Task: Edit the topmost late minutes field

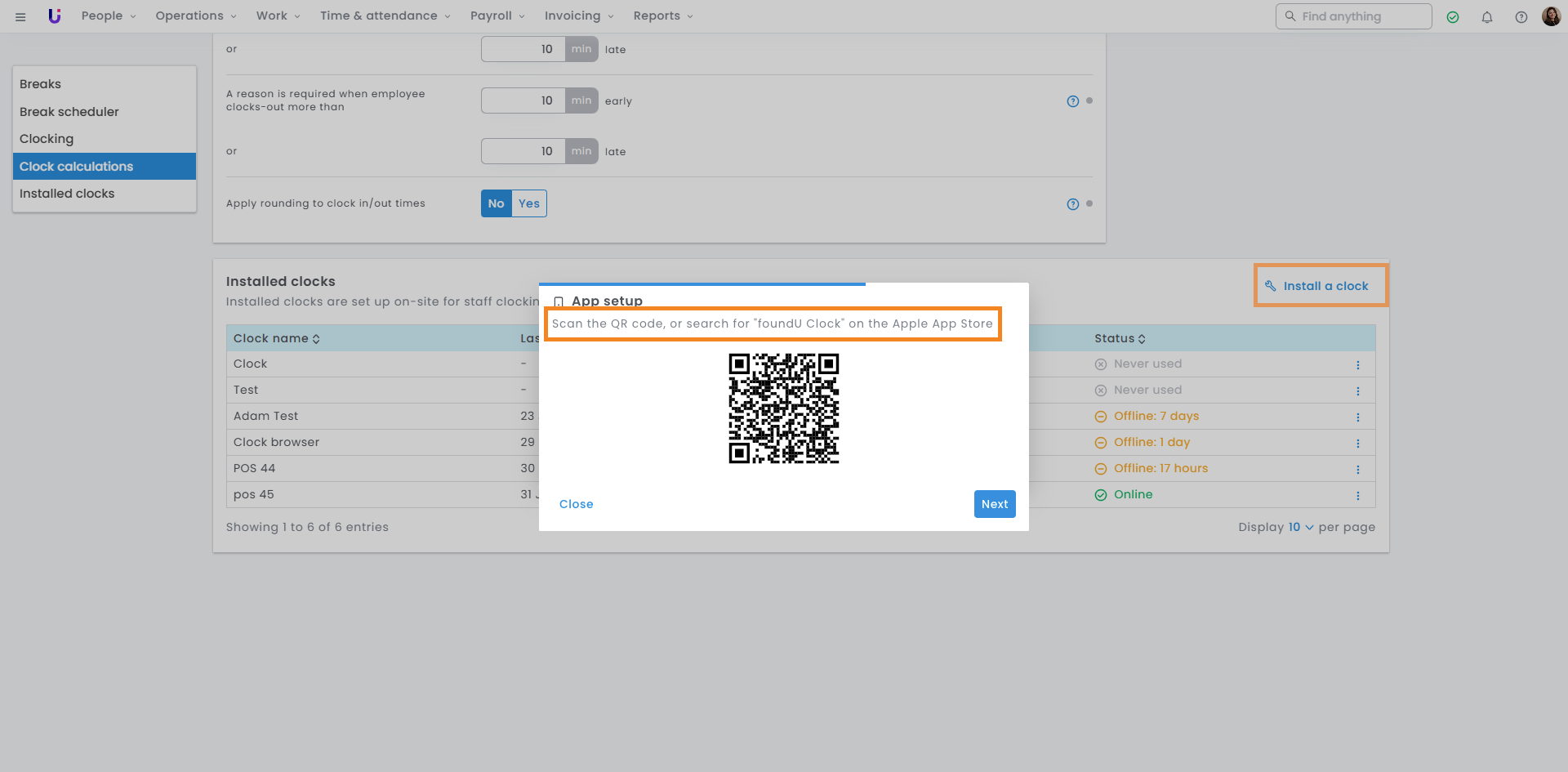Action: 523,49
